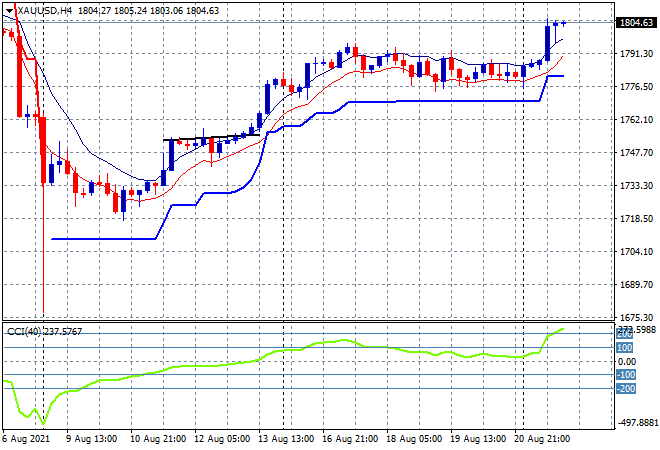
Task: Click the long red candle wick reaching 1675
Action: [x=43, y=248]
